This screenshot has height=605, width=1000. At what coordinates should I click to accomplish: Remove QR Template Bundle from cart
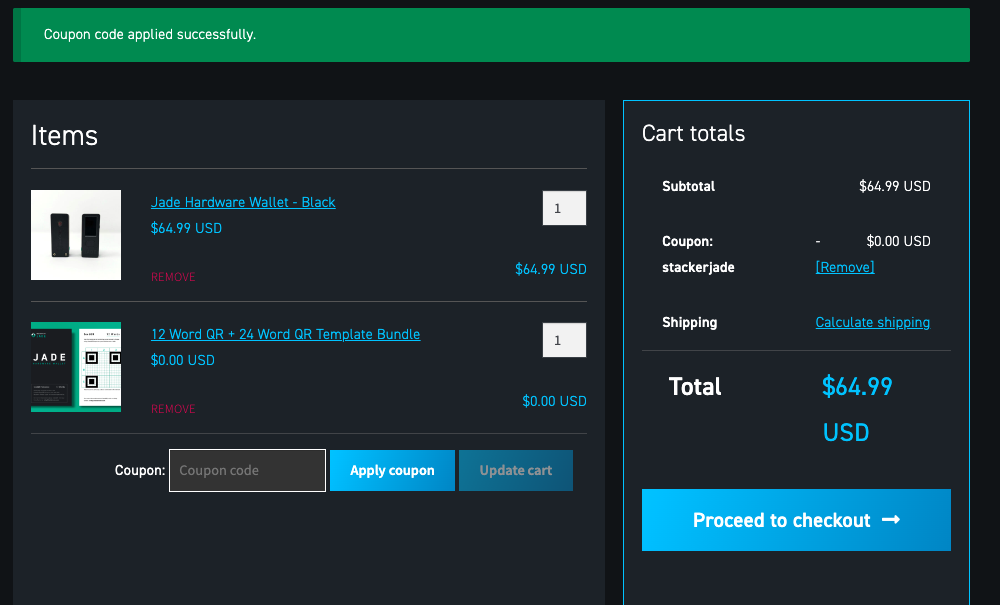(x=173, y=409)
